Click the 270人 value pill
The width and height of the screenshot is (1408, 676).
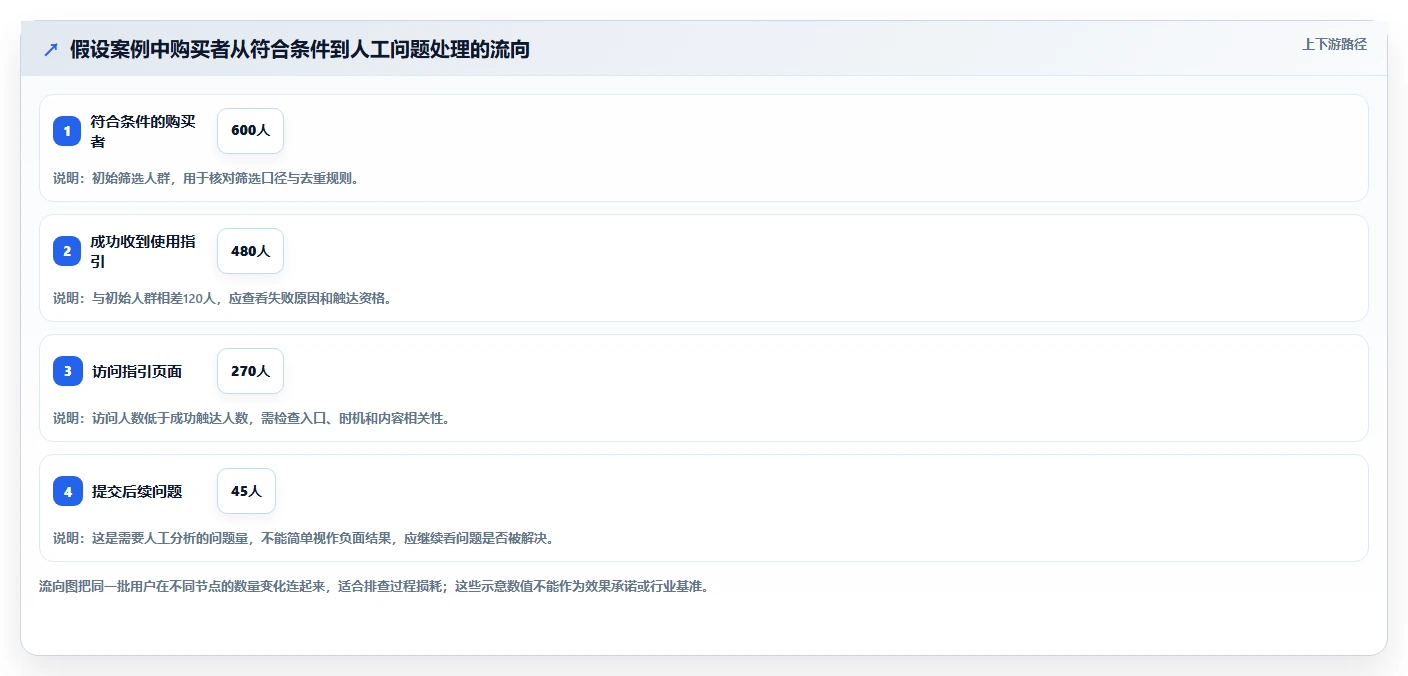[250, 371]
